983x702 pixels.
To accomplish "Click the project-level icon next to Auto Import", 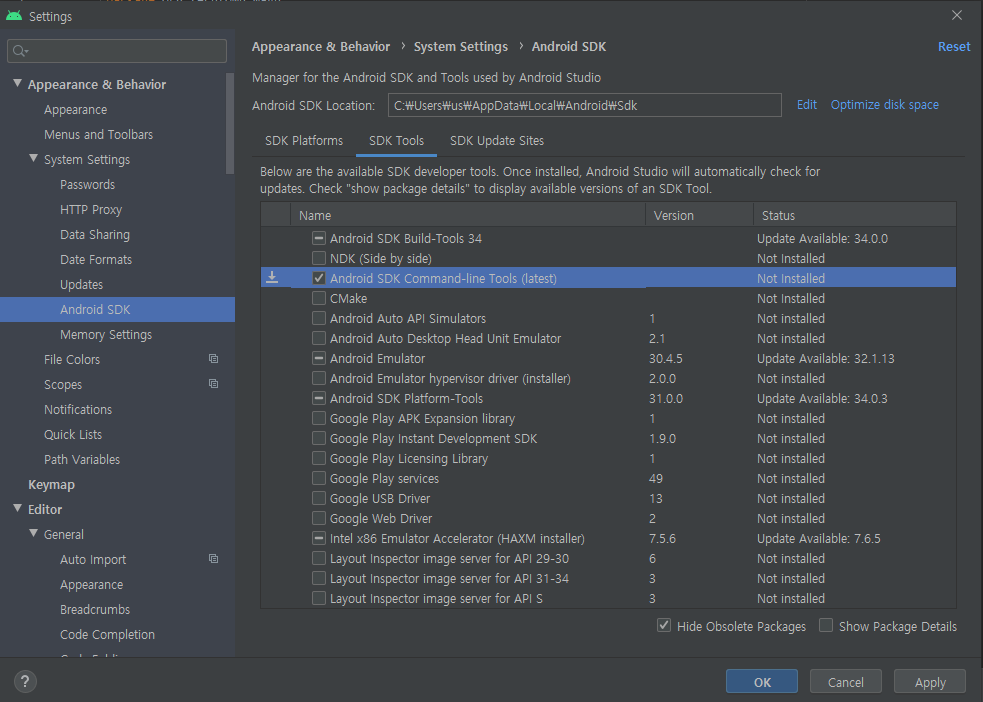I will (213, 558).
